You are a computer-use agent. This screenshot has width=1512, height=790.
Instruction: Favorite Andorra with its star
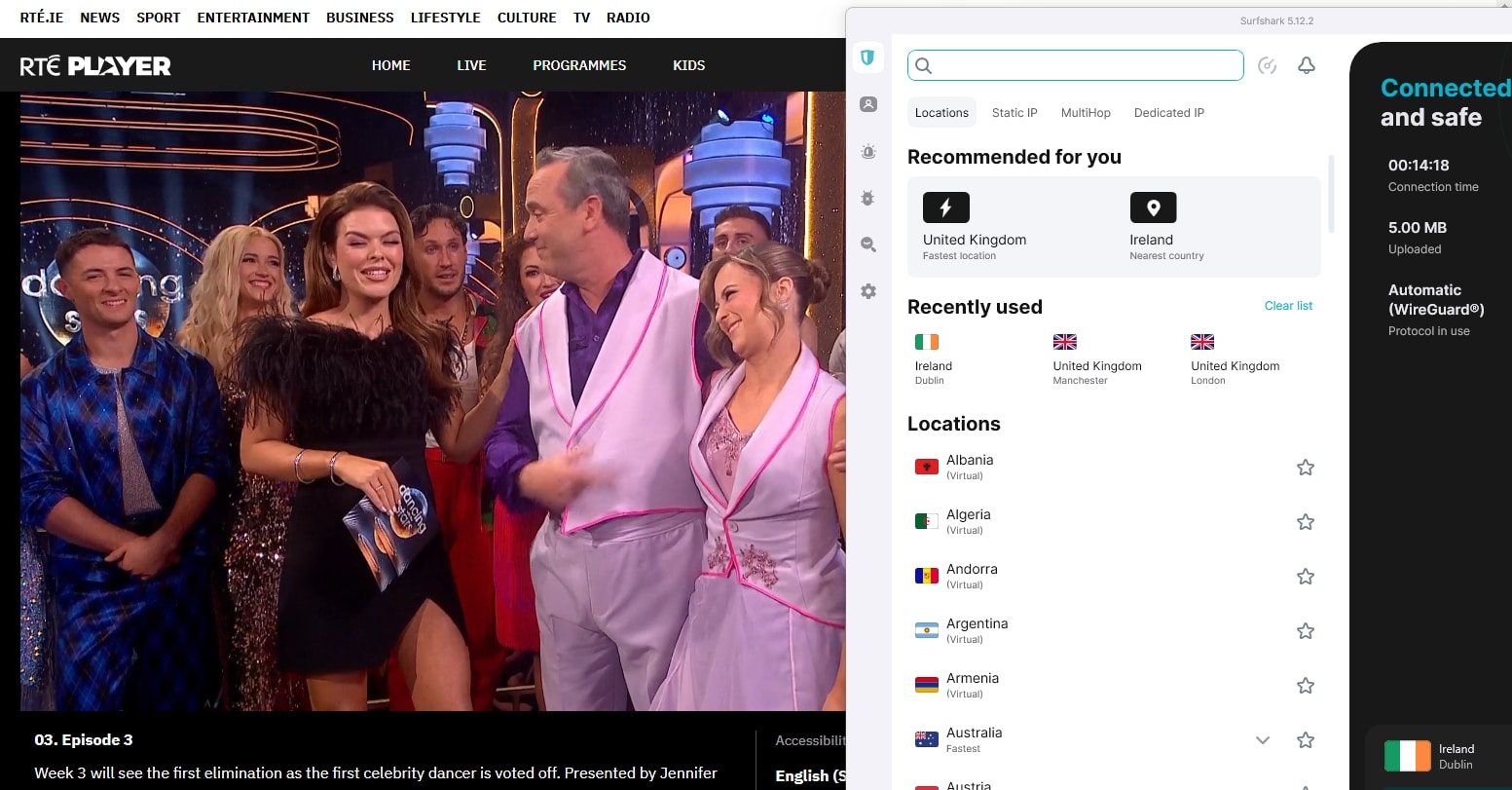click(1306, 577)
